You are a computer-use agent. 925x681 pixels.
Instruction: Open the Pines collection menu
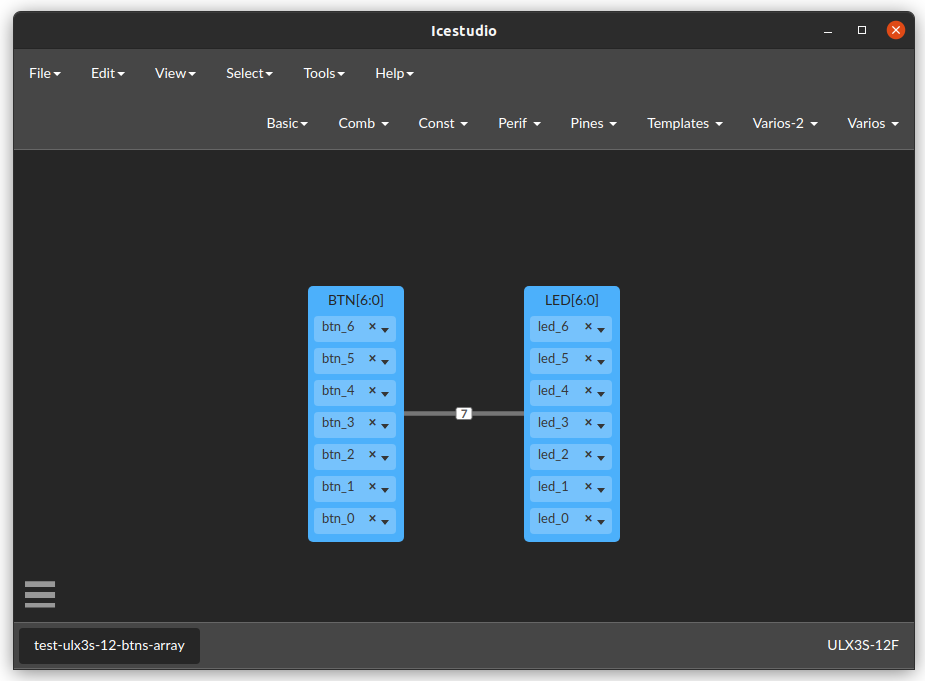click(x=592, y=123)
